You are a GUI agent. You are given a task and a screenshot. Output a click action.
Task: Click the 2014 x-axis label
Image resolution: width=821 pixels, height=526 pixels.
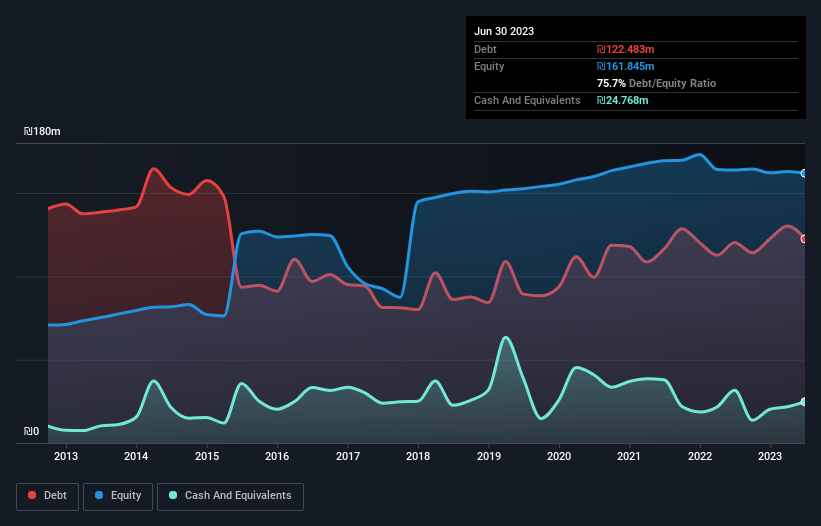click(136, 456)
